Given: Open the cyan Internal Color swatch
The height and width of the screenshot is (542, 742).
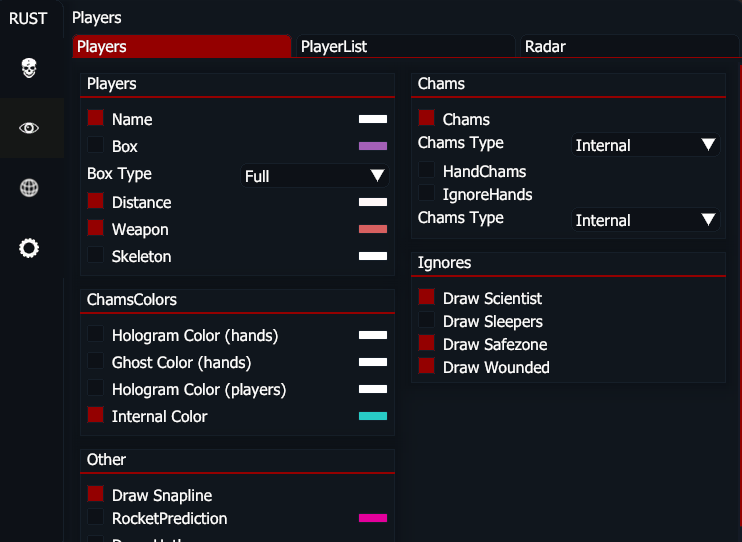Looking at the screenshot, I should [373, 416].
